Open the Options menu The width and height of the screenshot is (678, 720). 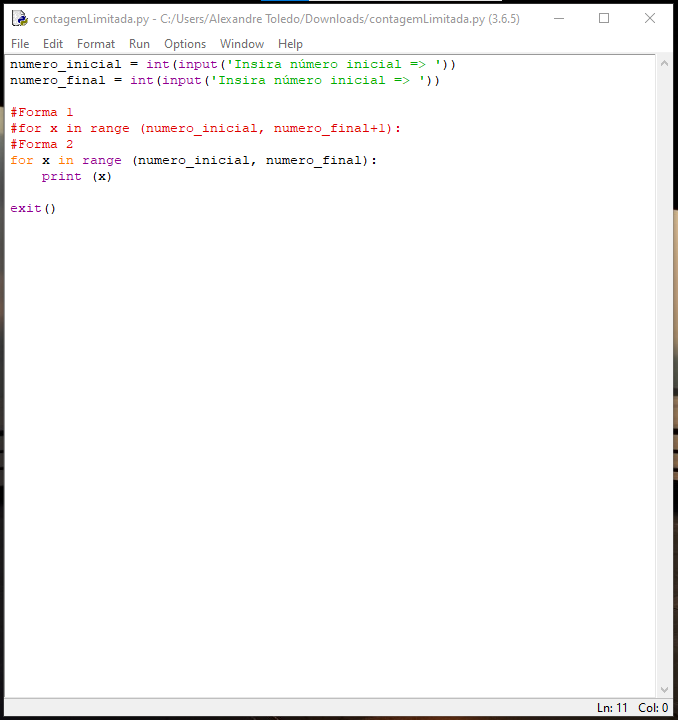click(185, 44)
